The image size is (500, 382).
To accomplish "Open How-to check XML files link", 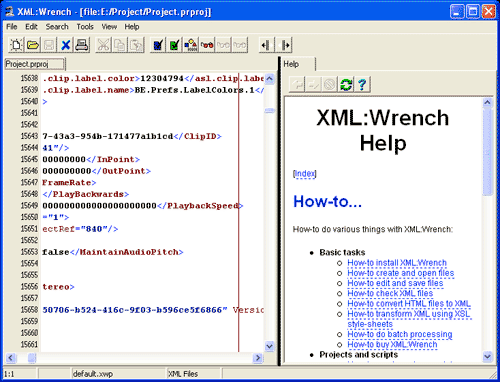I will click(390, 293).
